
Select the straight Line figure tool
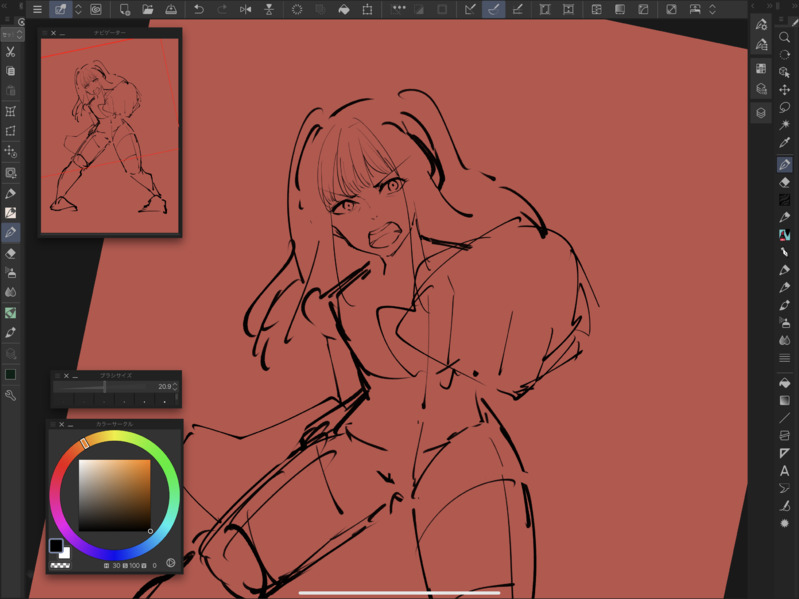coord(785,418)
